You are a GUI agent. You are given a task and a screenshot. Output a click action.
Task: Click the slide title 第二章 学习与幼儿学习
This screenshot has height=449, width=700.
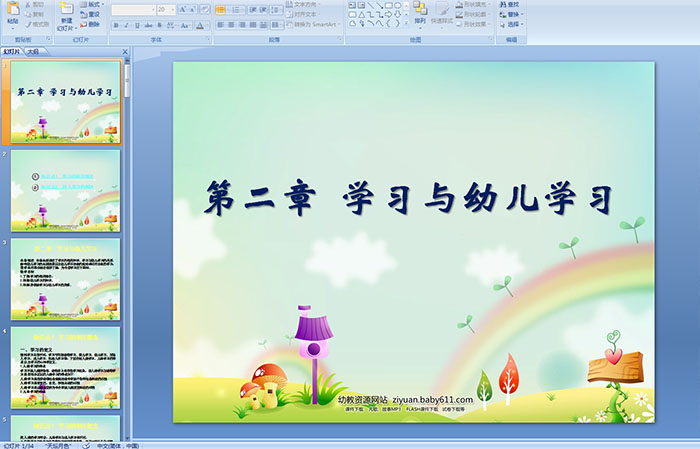[x=408, y=198]
